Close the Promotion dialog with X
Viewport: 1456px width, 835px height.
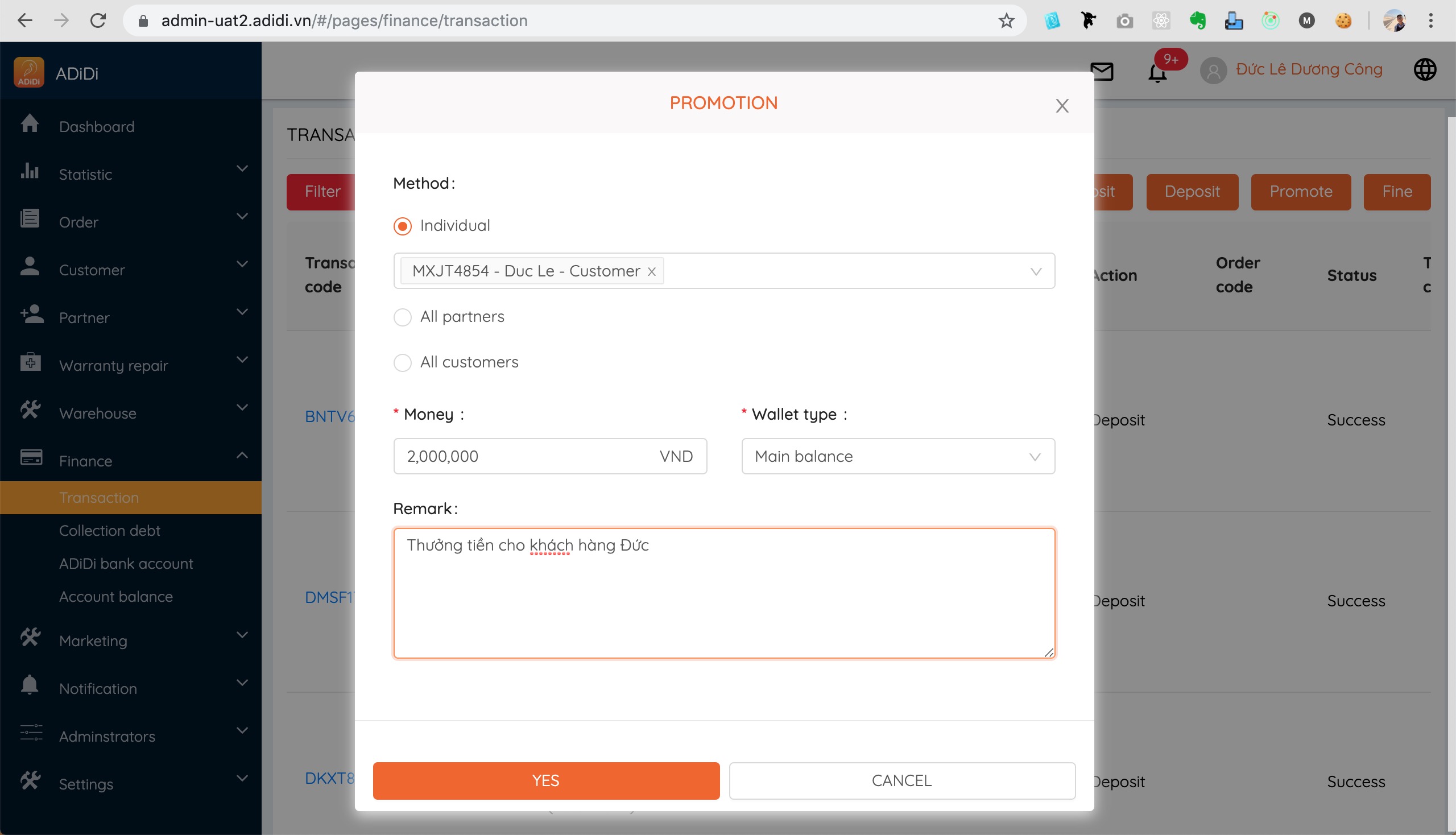point(1062,106)
